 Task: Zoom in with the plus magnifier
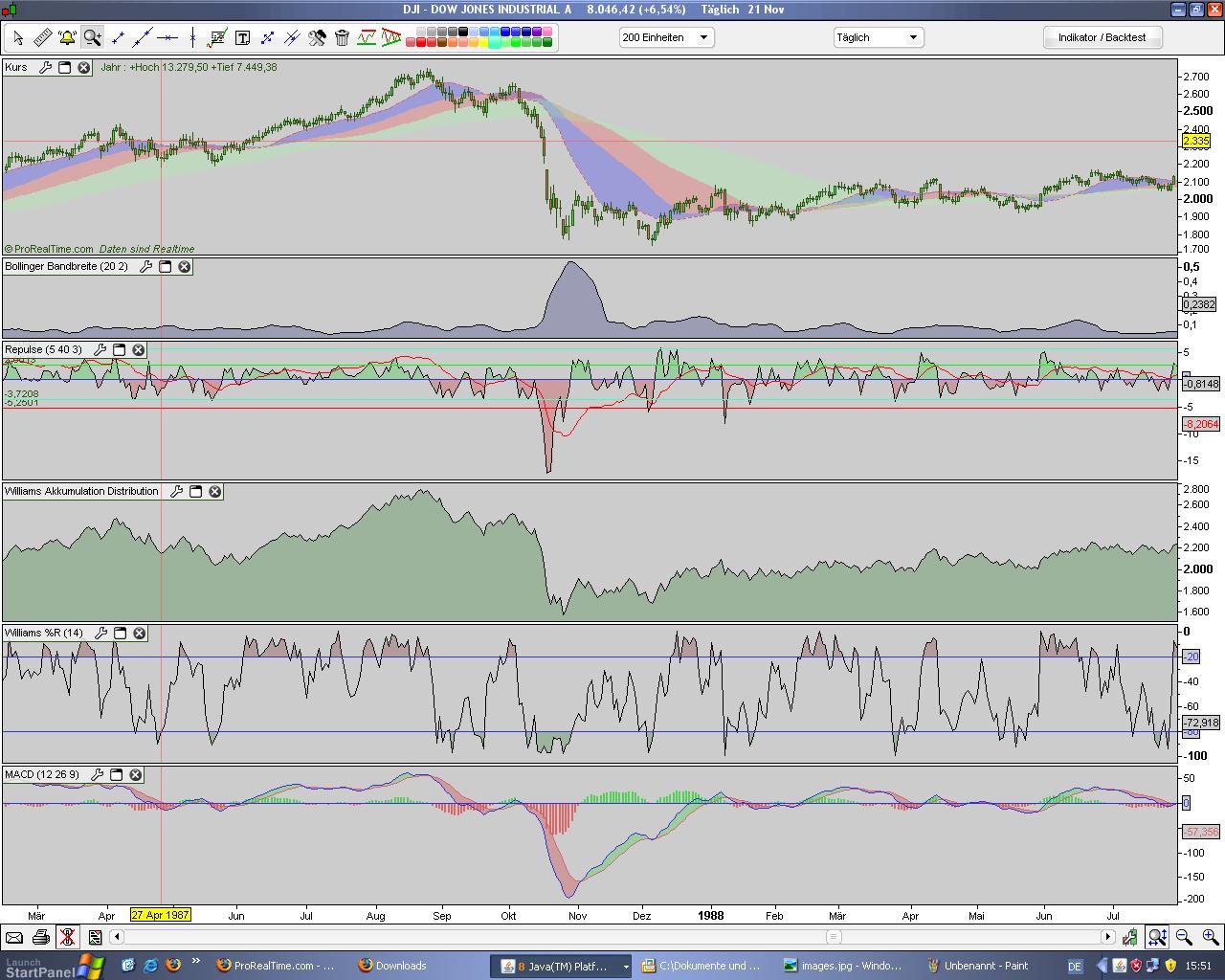1211,937
